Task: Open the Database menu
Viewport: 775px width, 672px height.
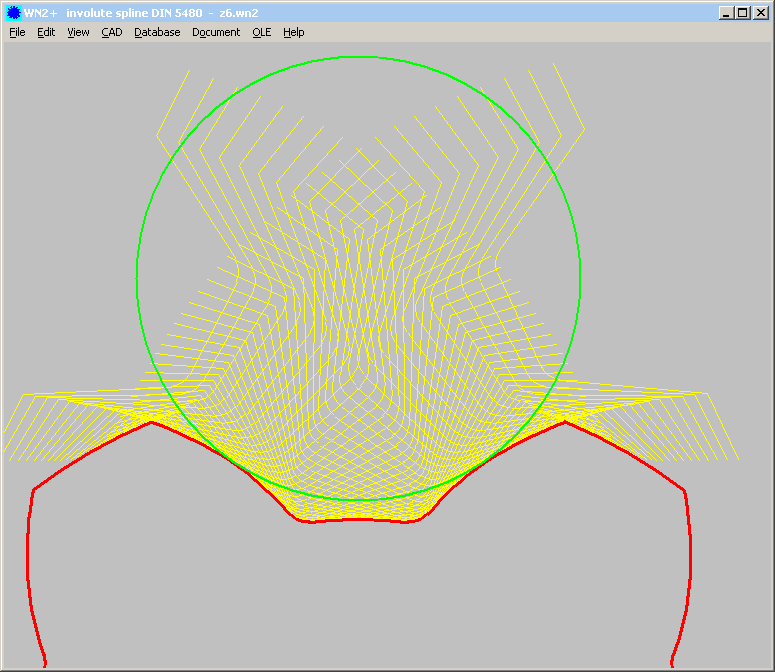Action: pyautogui.click(x=157, y=32)
